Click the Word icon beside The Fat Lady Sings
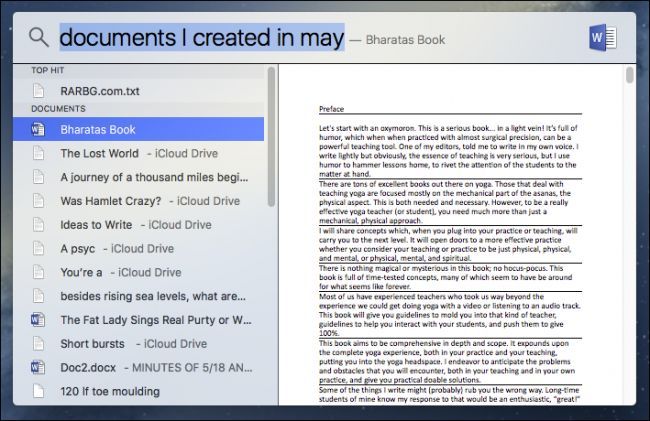 coord(38,320)
